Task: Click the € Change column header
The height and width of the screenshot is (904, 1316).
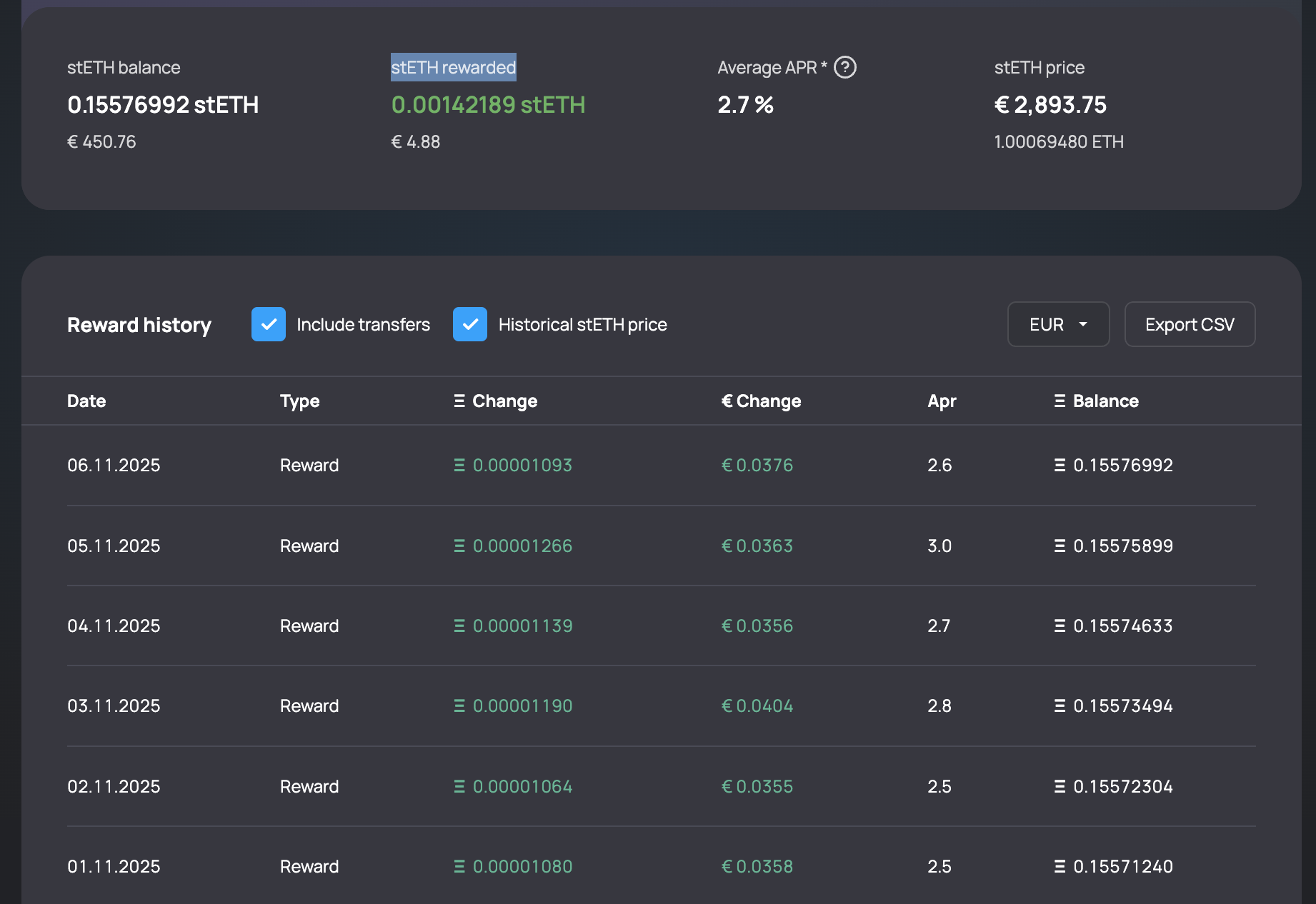Action: [x=761, y=401]
